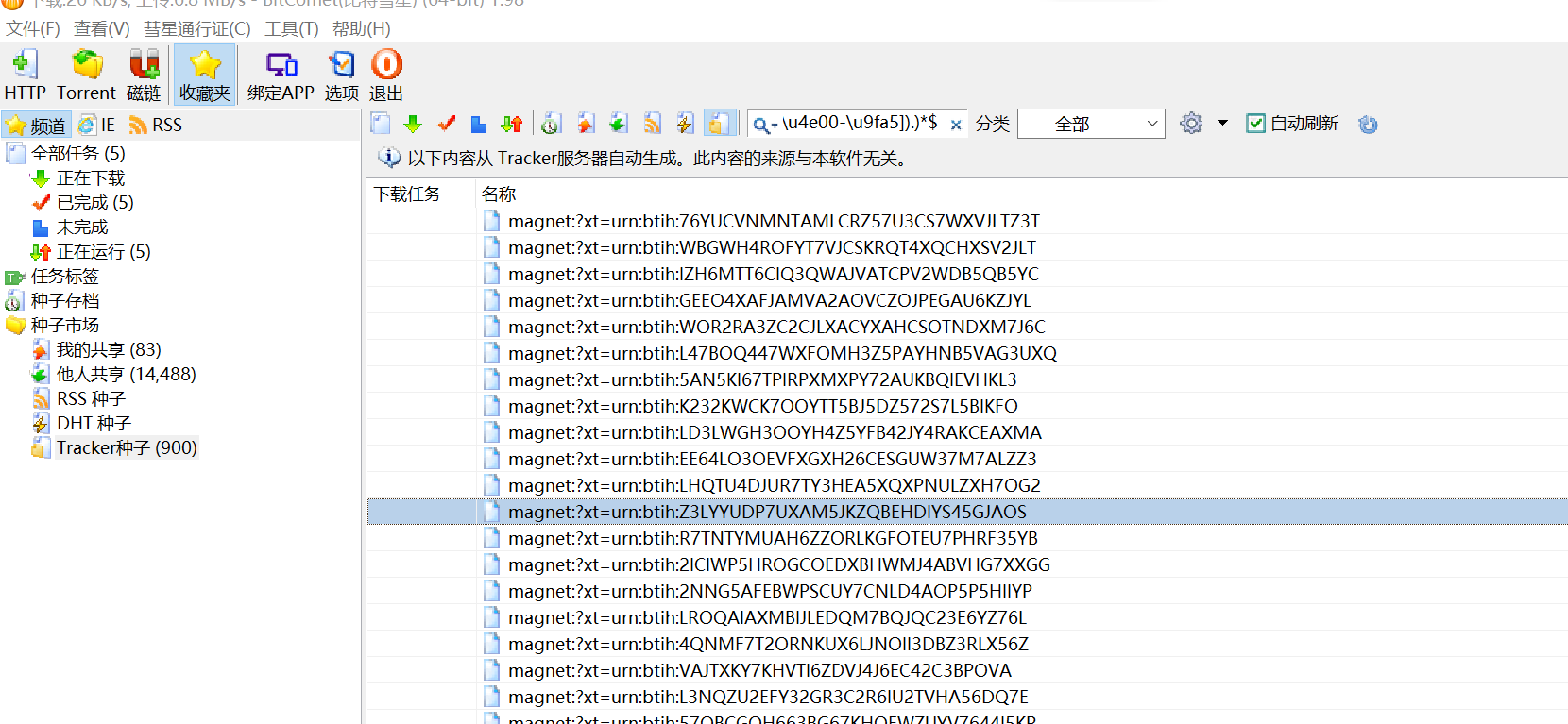Select magnet row 5AN5KI67TPIRPXMXPY72AUKBQIEVHKL3

(x=967, y=379)
